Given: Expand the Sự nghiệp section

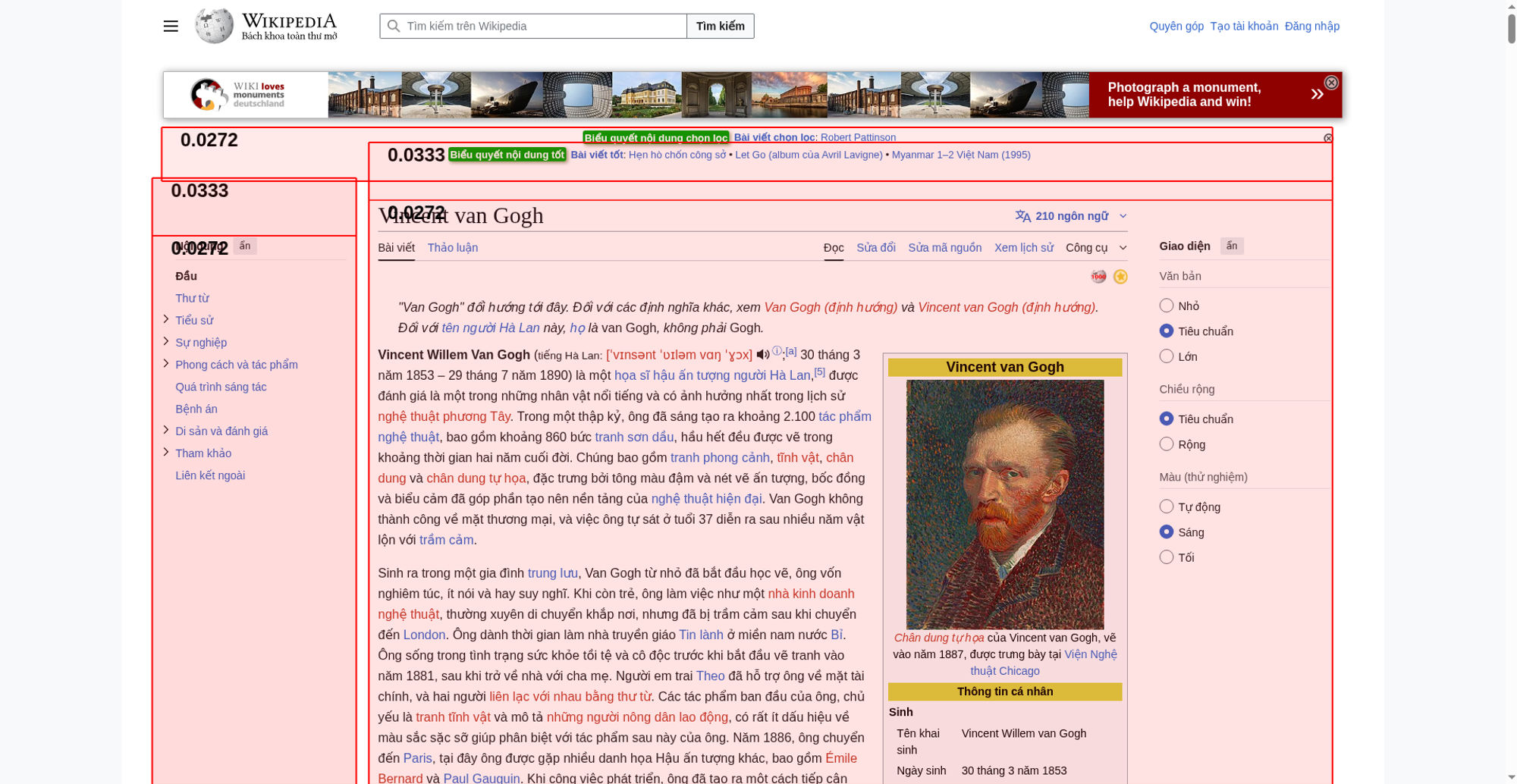Looking at the screenshot, I should pyautogui.click(x=166, y=341).
